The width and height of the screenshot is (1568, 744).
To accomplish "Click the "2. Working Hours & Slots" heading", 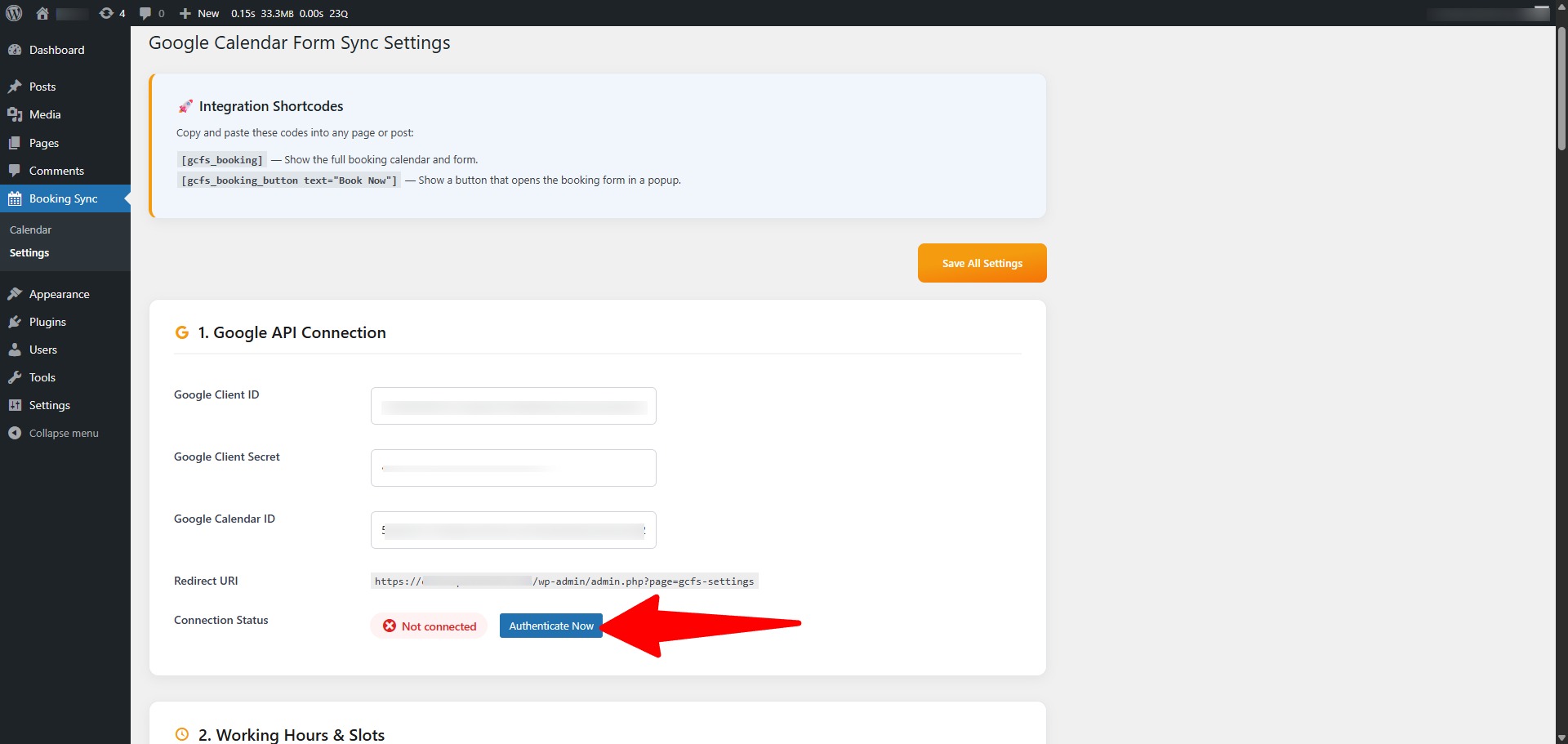I will pos(292,734).
